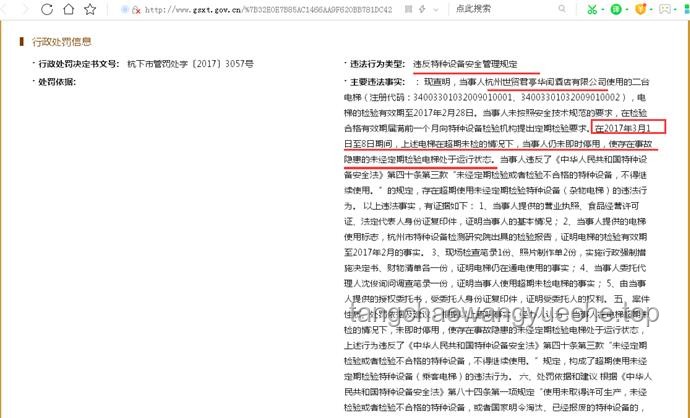Go forward to the next page

[25, 9]
